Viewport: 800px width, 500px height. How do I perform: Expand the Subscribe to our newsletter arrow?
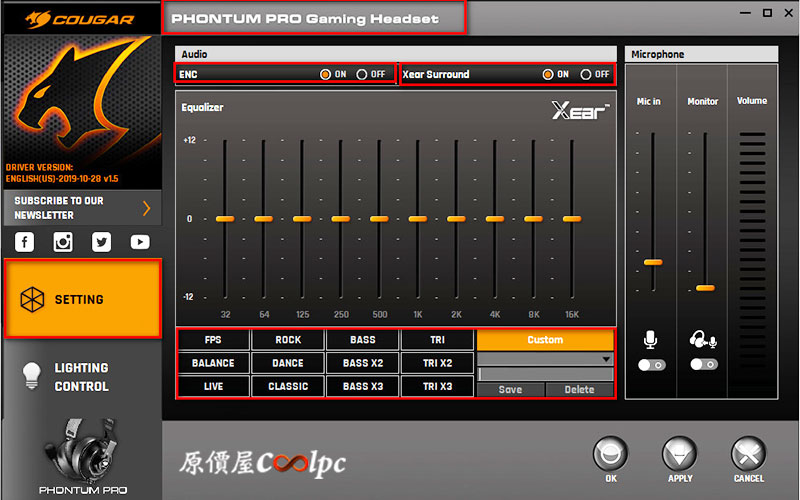tap(147, 208)
